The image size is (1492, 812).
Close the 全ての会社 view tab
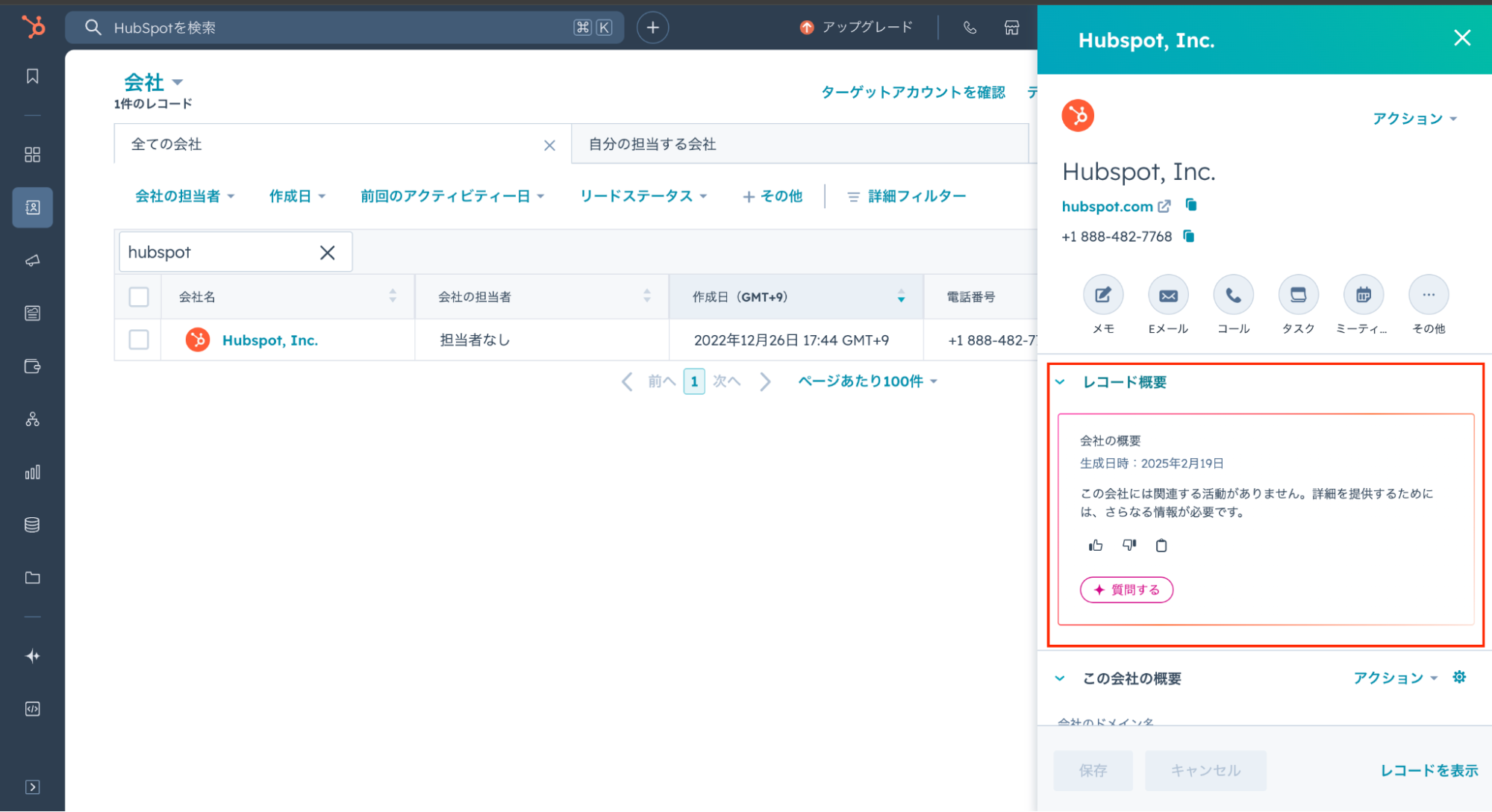click(x=549, y=145)
